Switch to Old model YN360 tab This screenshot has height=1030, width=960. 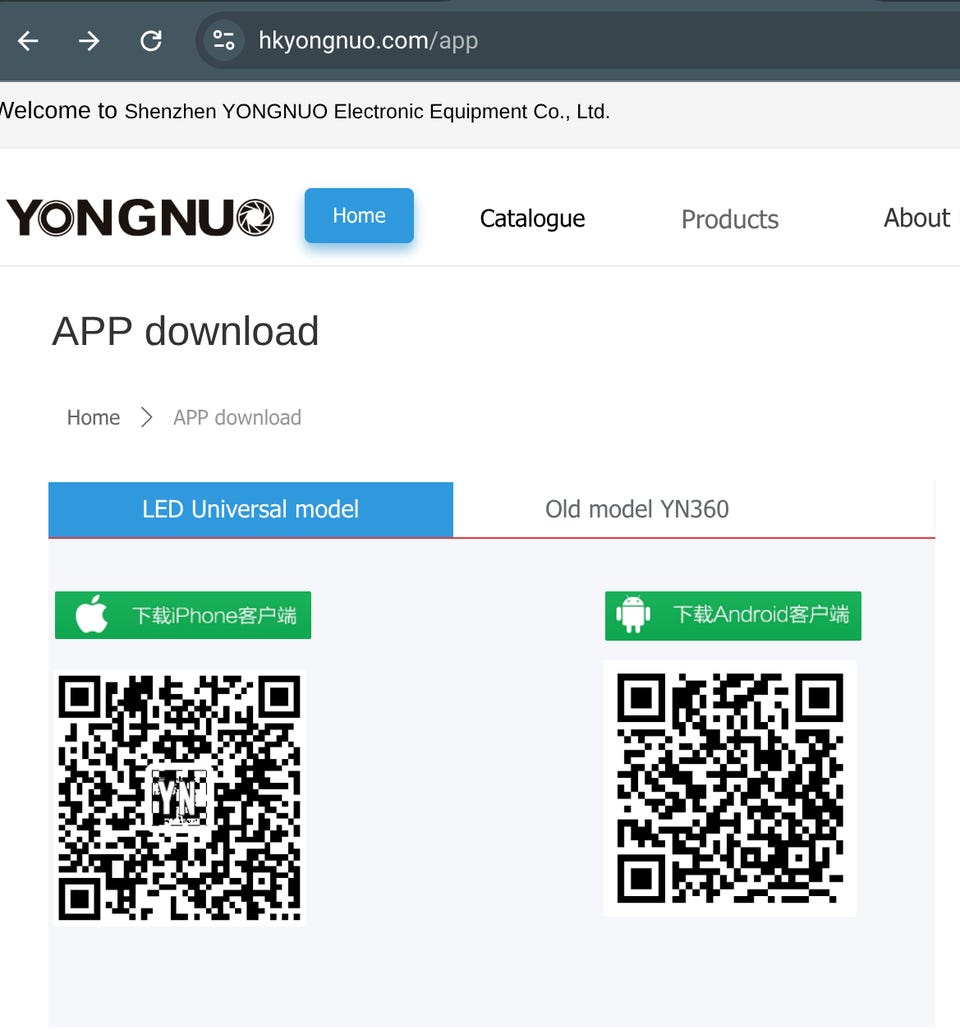(x=637, y=509)
